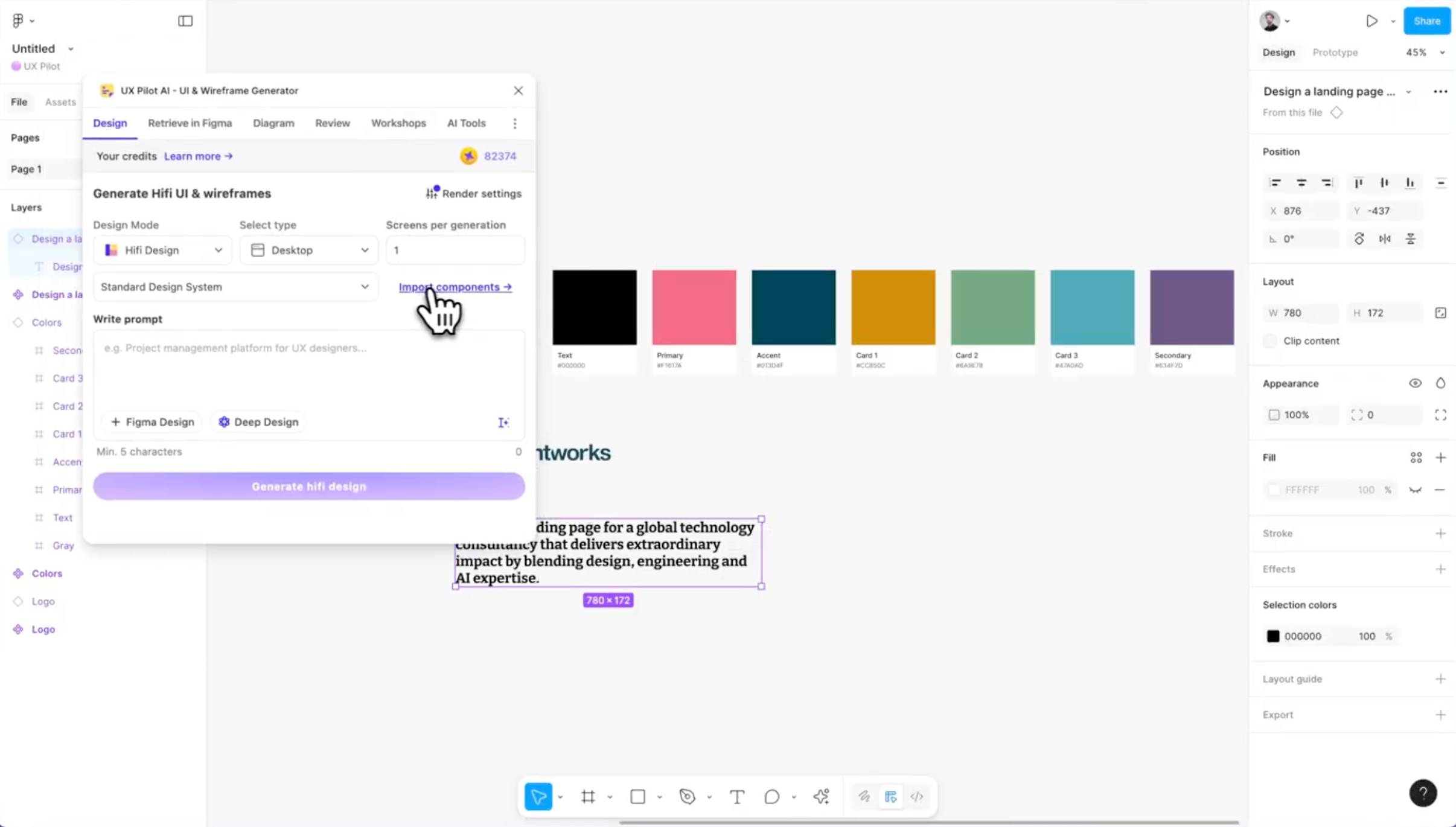1456x827 pixels.
Task: Click the enhance prompt icon in prompt box
Action: pyautogui.click(x=503, y=423)
